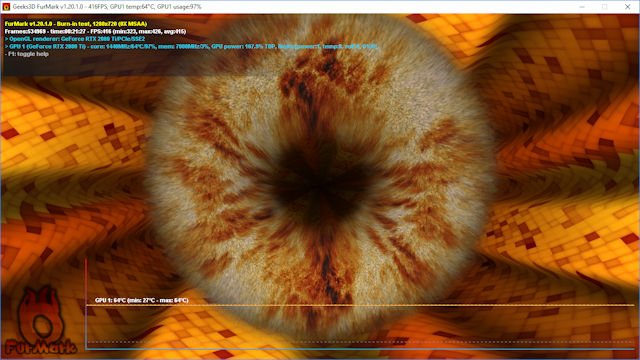Click the dotted baseline of temperature graph

tap(360, 342)
